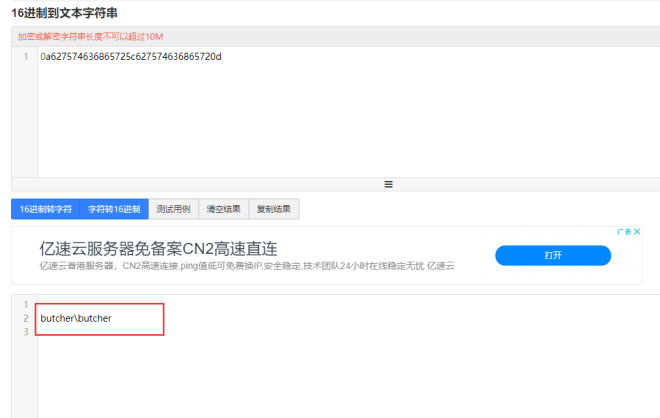This screenshot has height=418, width=660.
Task: Copy output with 复制结果 button
Action: tap(273, 209)
